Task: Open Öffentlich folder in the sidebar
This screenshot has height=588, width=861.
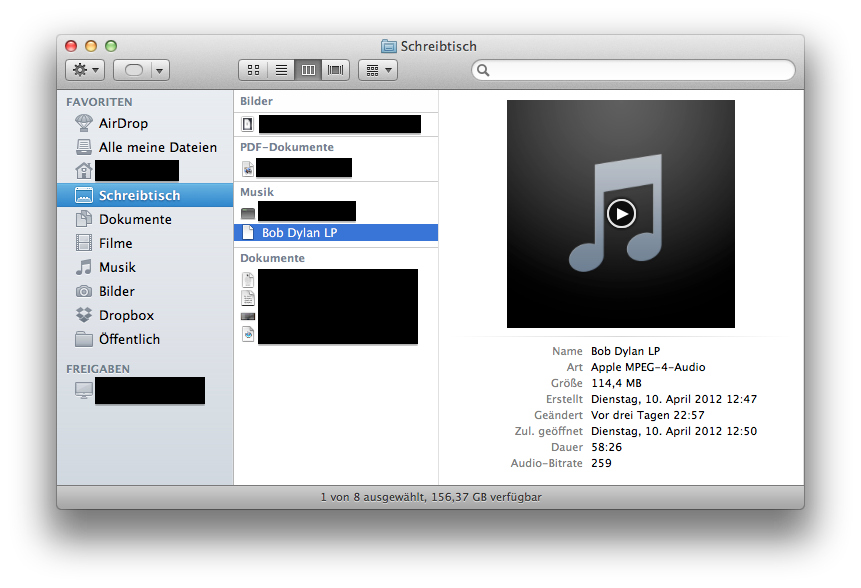Action: [x=146, y=339]
